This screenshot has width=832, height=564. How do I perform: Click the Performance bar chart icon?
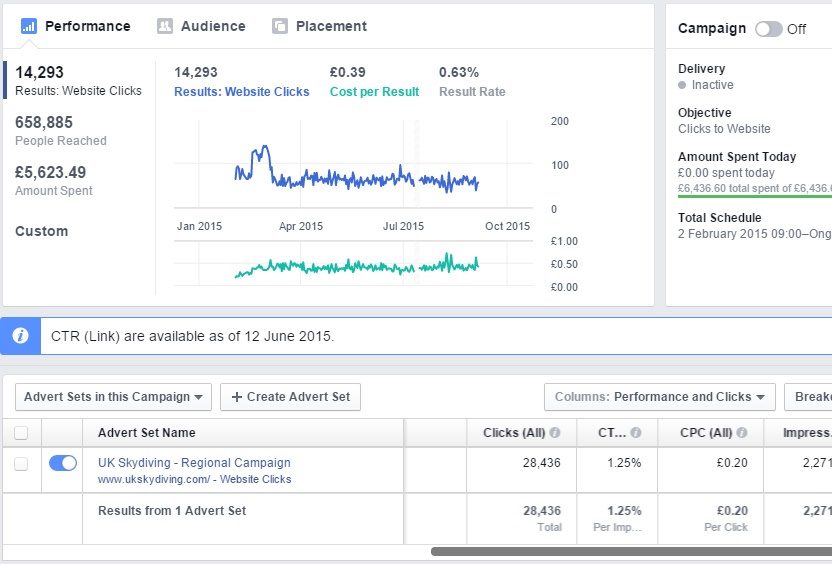(29, 27)
